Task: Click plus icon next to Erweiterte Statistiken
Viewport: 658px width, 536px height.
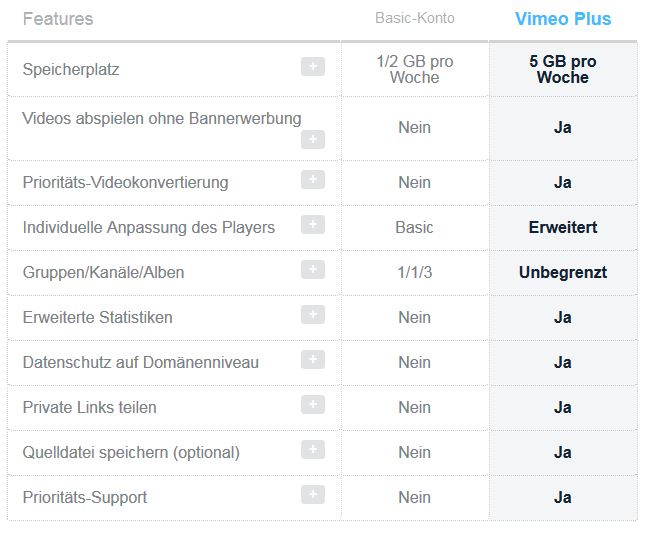Action: [313, 315]
